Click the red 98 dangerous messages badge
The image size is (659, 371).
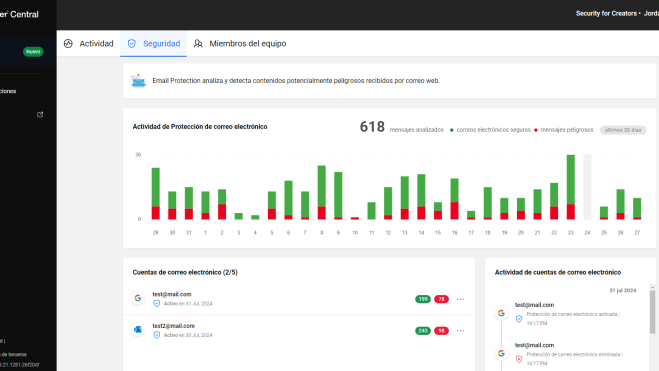441,331
